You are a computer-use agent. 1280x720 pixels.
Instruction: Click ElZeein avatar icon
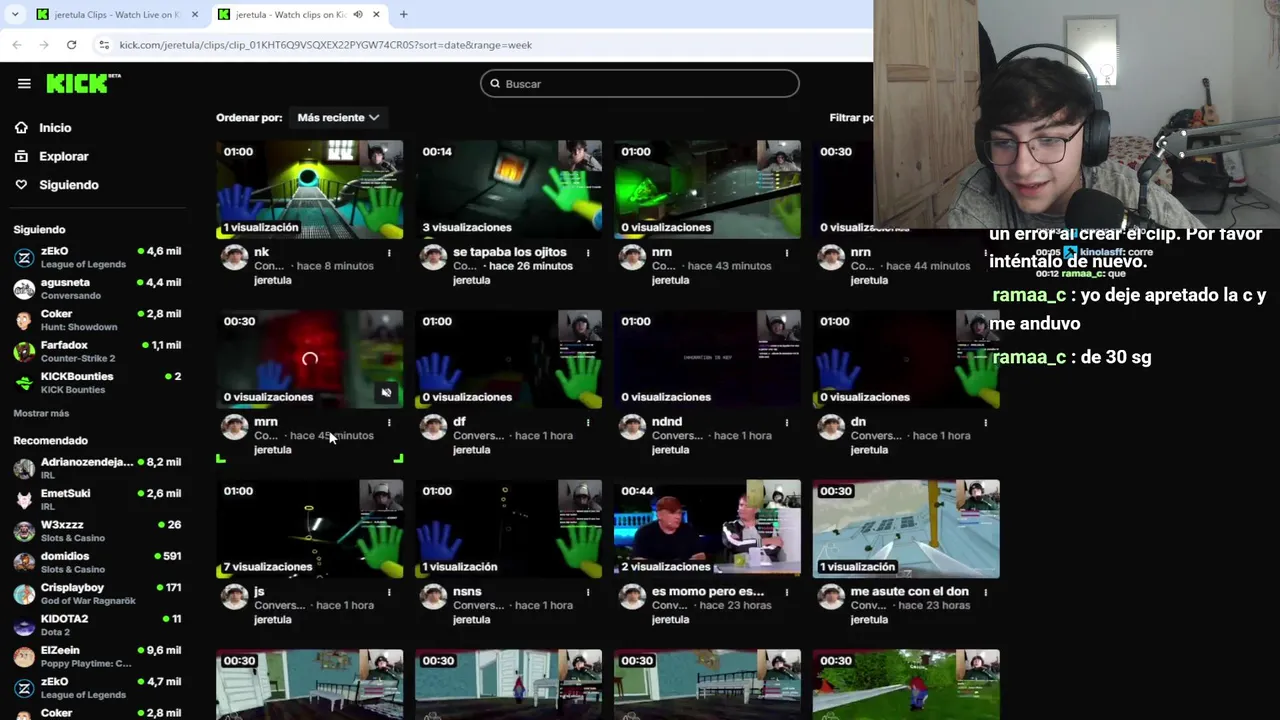[24, 656]
